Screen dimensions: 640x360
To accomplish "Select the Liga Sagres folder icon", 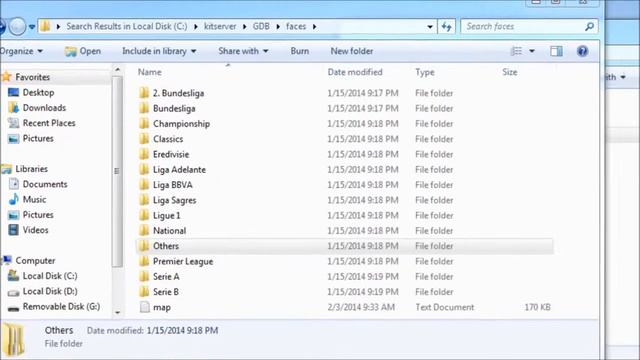I will [144, 200].
